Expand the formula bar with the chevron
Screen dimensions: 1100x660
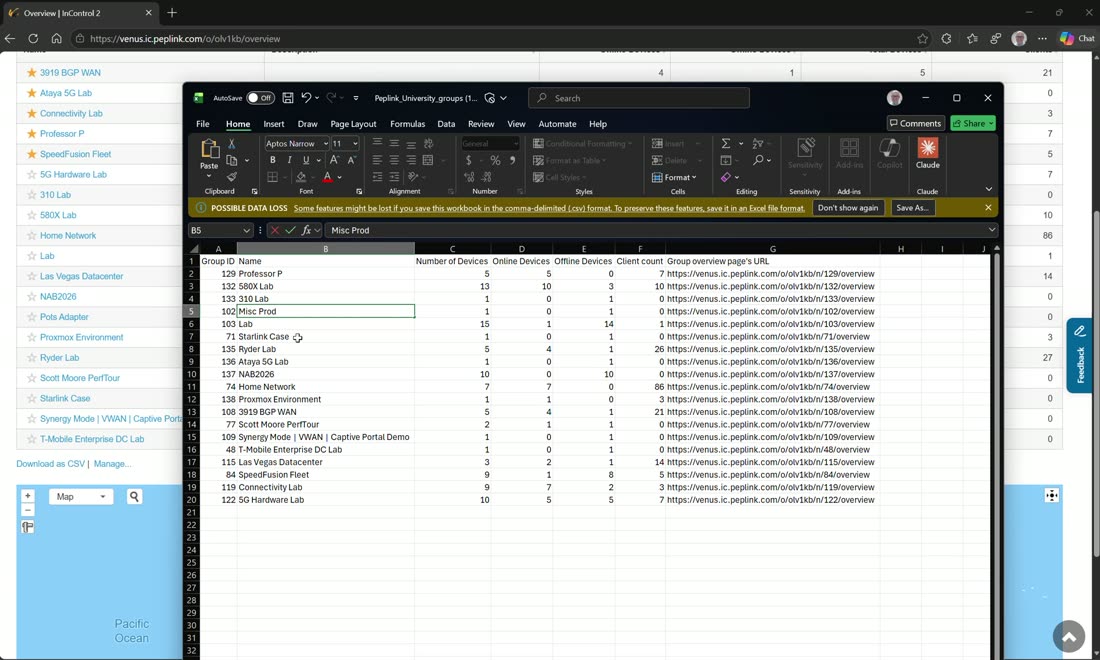[991, 230]
